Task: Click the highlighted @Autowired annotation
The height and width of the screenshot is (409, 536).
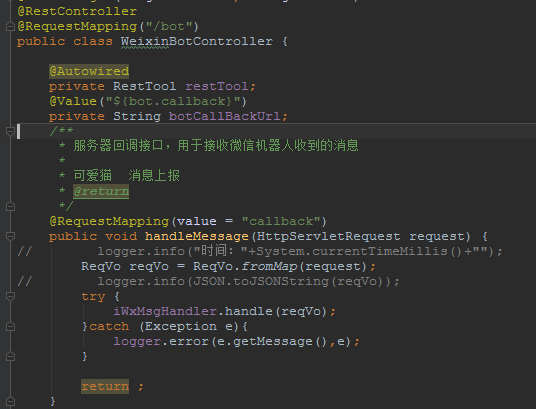Action: [89, 71]
